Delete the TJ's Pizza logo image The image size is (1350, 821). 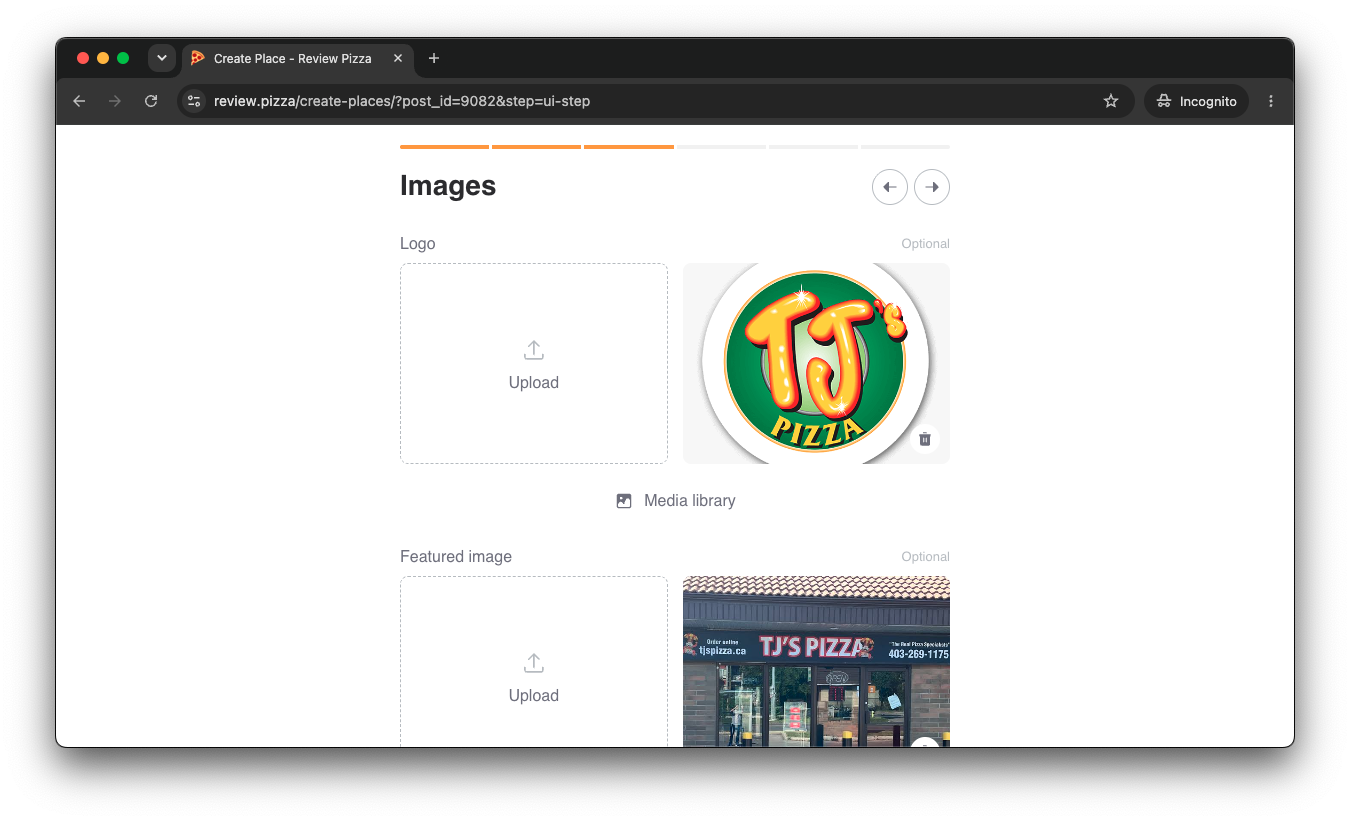[925, 439]
